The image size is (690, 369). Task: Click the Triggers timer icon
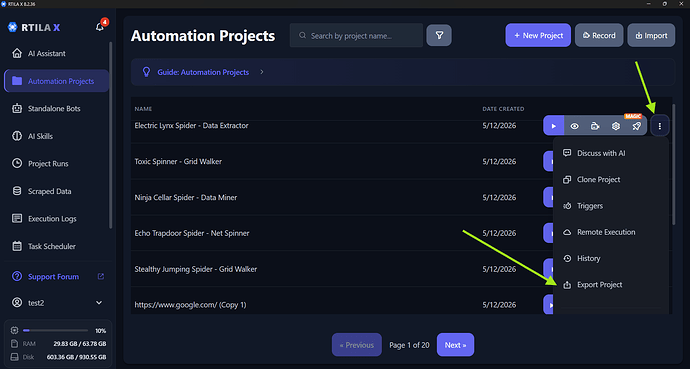[567, 206]
